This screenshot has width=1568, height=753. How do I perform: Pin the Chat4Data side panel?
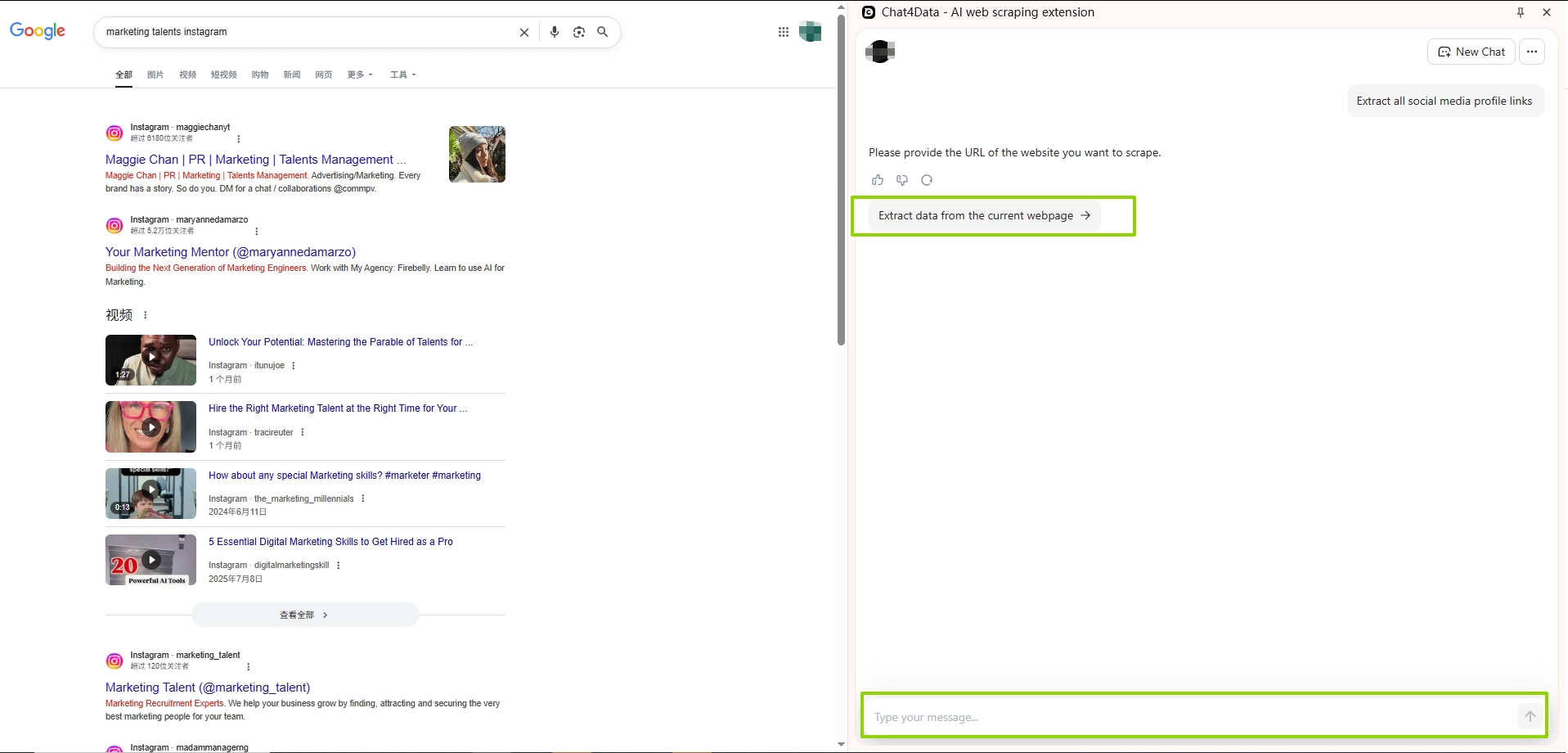coord(1521,12)
